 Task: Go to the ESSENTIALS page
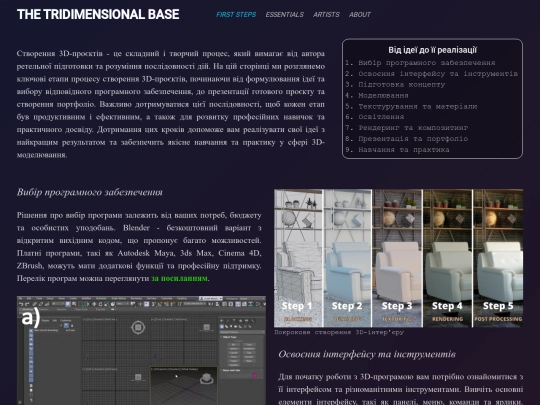click(284, 14)
